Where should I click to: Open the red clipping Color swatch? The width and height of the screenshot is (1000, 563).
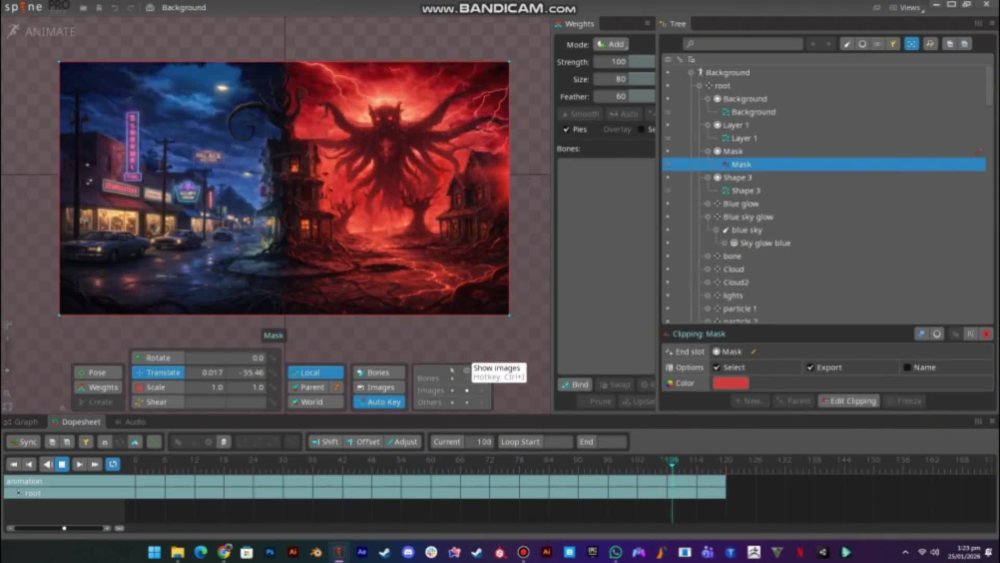(731, 383)
